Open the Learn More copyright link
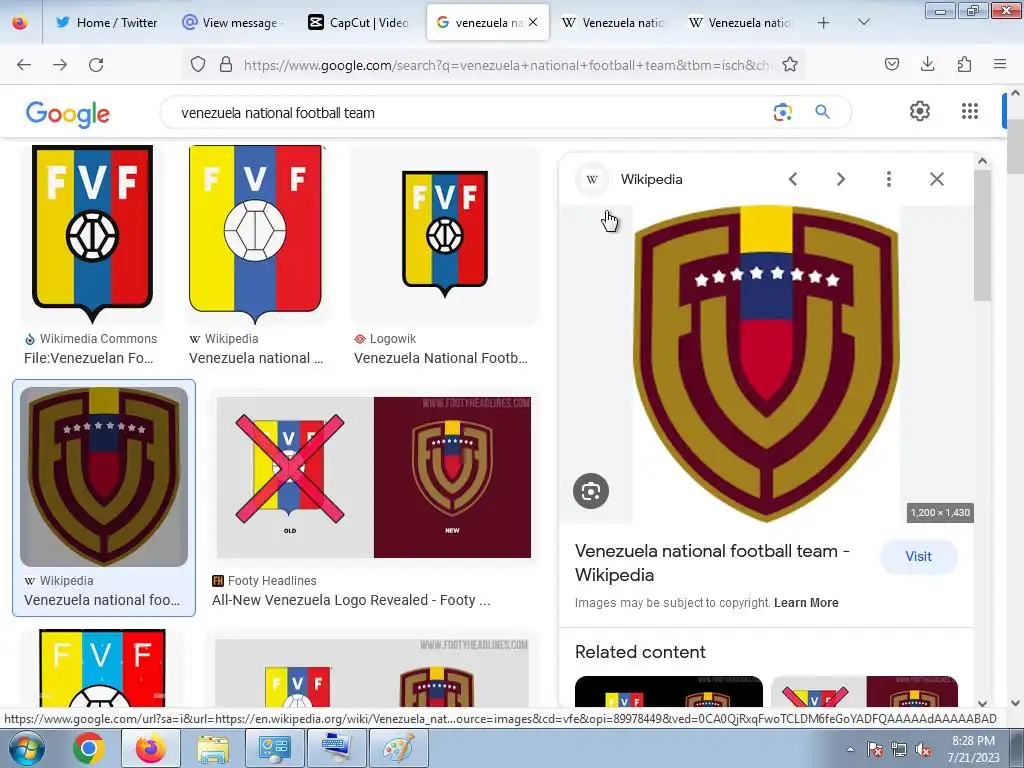The image size is (1024, 768). (806, 603)
